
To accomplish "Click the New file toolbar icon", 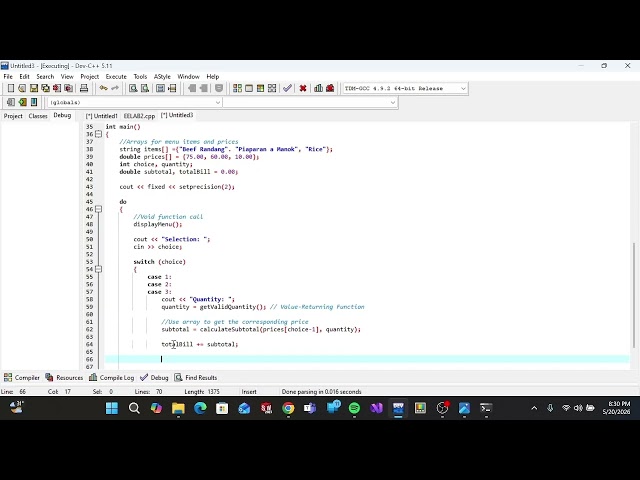I will 11,88.
